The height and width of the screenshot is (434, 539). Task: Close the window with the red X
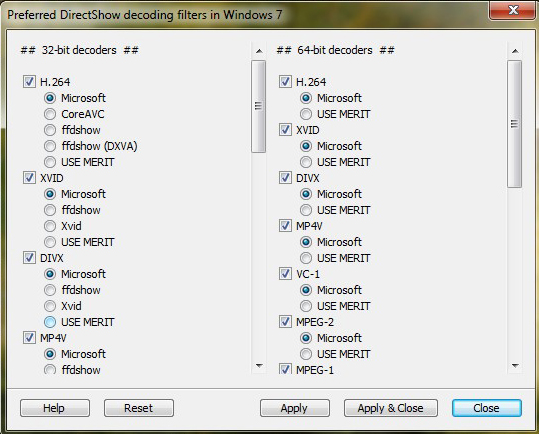pos(513,10)
